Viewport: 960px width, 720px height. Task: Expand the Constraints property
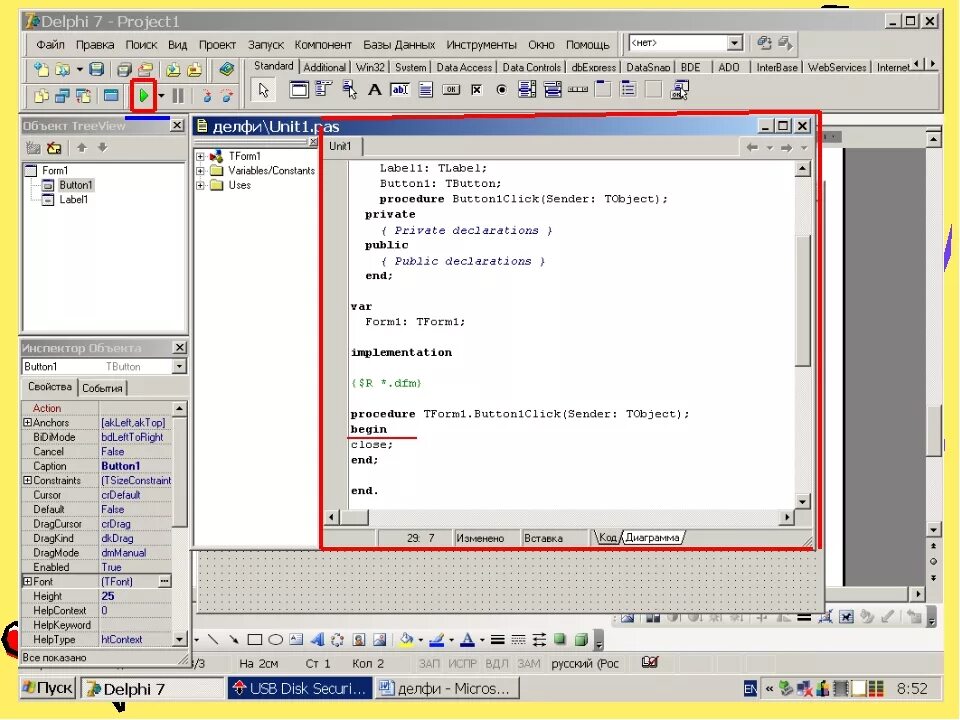(28, 481)
